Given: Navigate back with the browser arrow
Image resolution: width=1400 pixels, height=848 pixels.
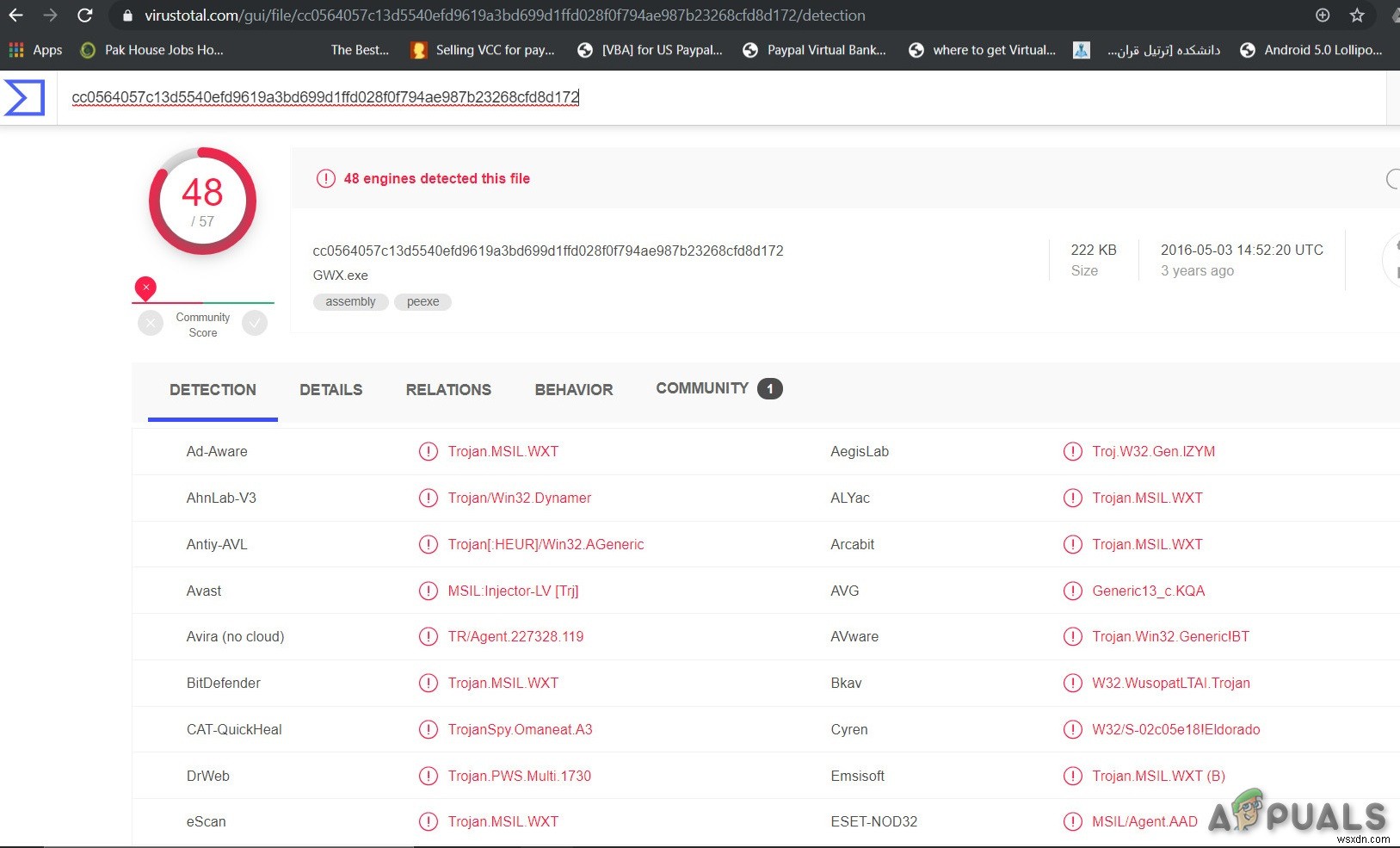Looking at the screenshot, I should (x=17, y=15).
